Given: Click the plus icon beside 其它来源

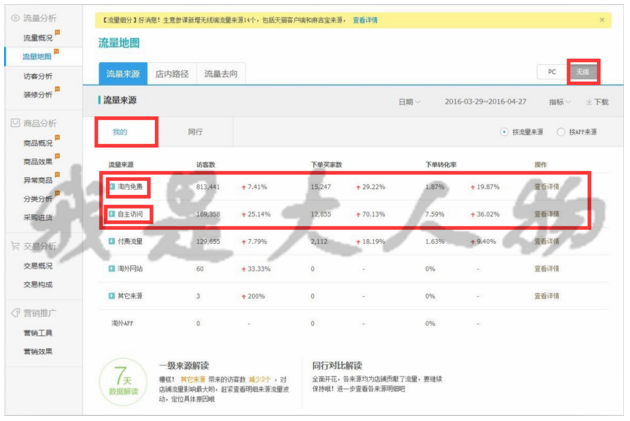Looking at the screenshot, I should tap(112, 296).
